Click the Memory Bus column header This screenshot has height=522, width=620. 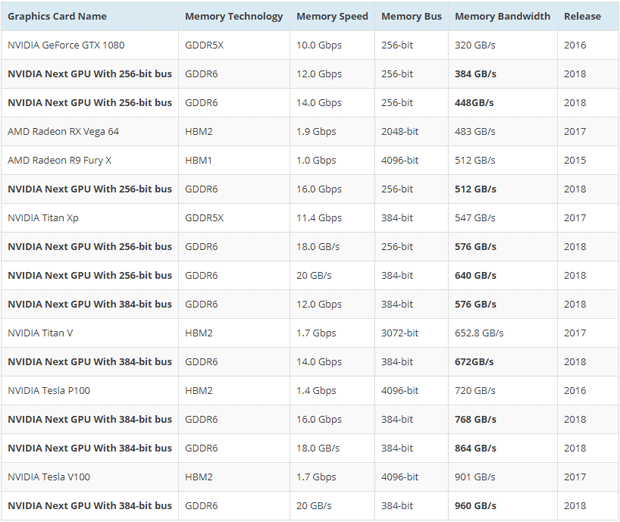[411, 16]
